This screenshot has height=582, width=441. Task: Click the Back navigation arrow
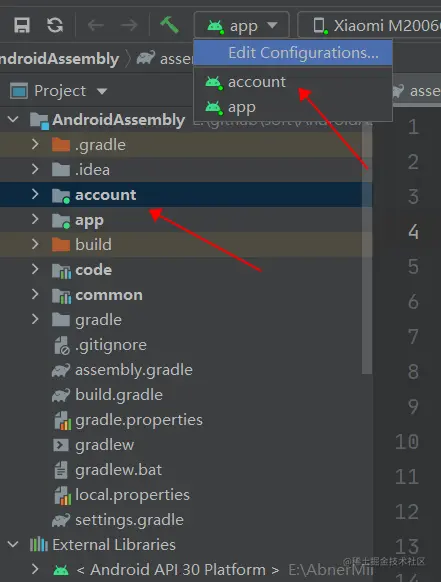96,25
